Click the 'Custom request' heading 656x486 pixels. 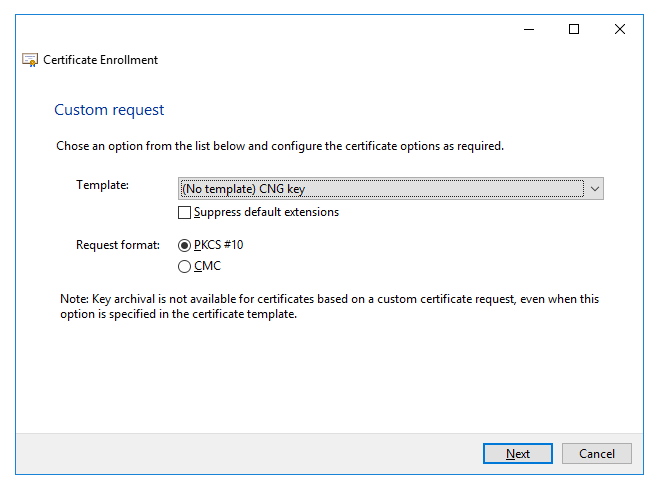109,110
